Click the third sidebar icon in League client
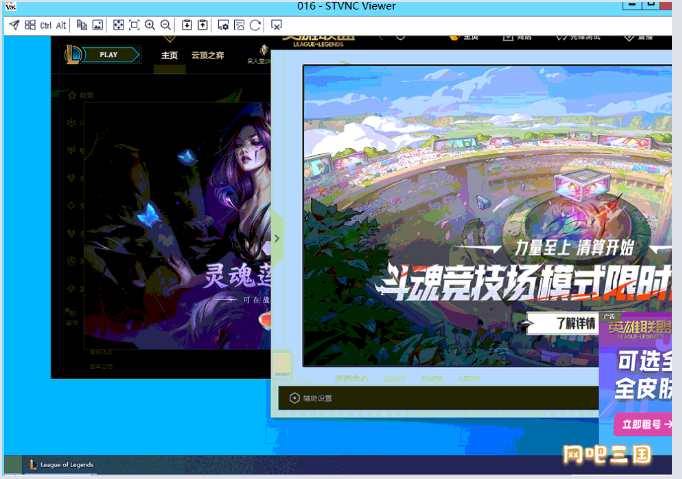This screenshot has height=479, width=682. coord(72,151)
